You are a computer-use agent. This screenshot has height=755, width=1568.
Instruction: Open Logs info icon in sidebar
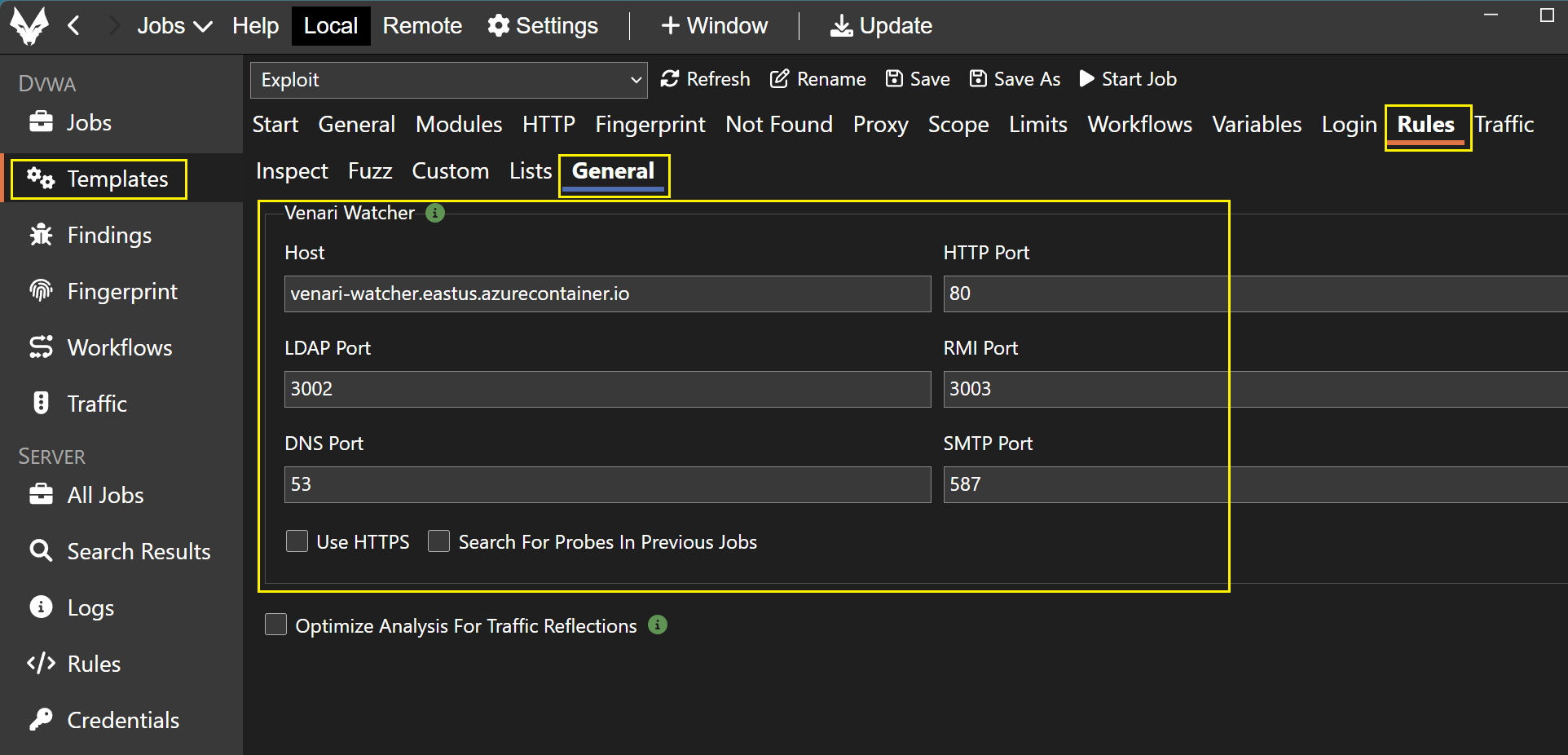[x=41, y=607]
